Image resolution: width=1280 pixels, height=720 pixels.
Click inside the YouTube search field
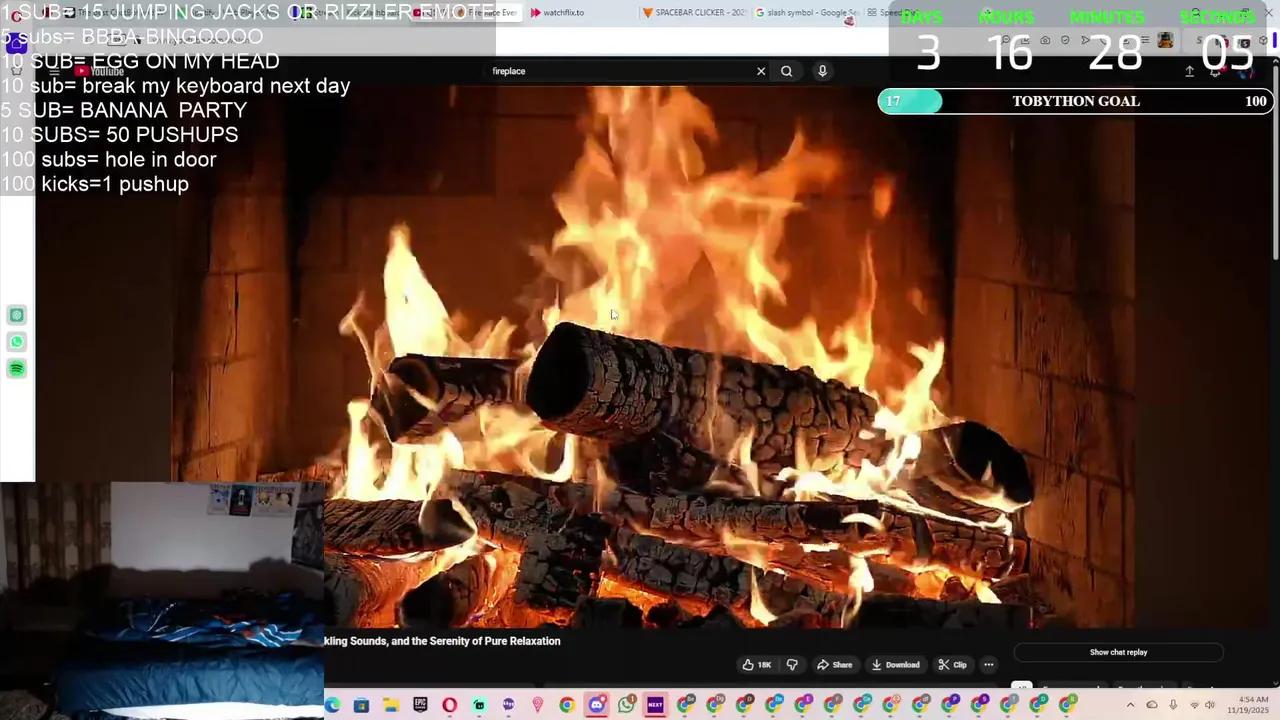tap(620, 71)
